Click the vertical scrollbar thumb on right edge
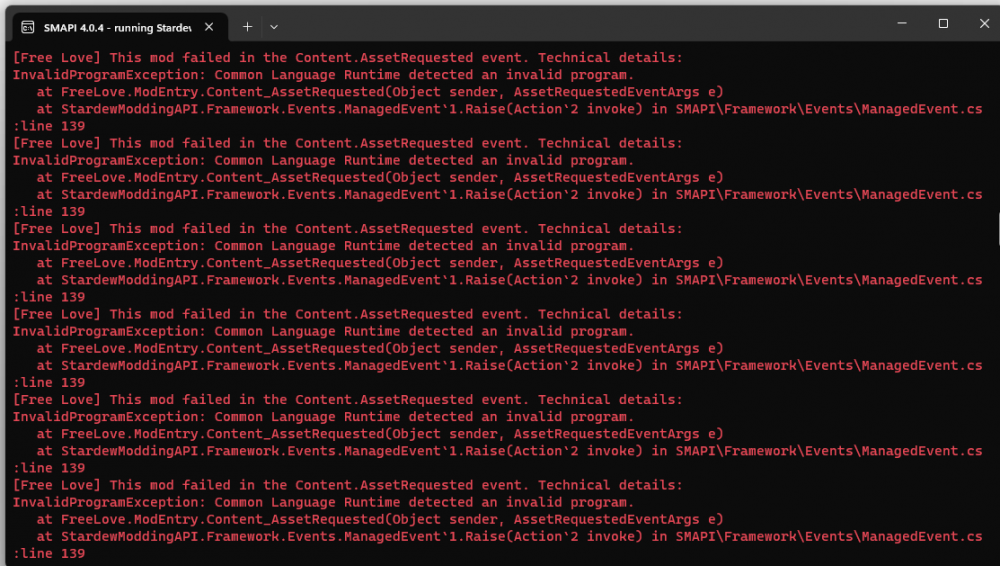This screenshot has height=566, width=1000. tap(997, 230)
